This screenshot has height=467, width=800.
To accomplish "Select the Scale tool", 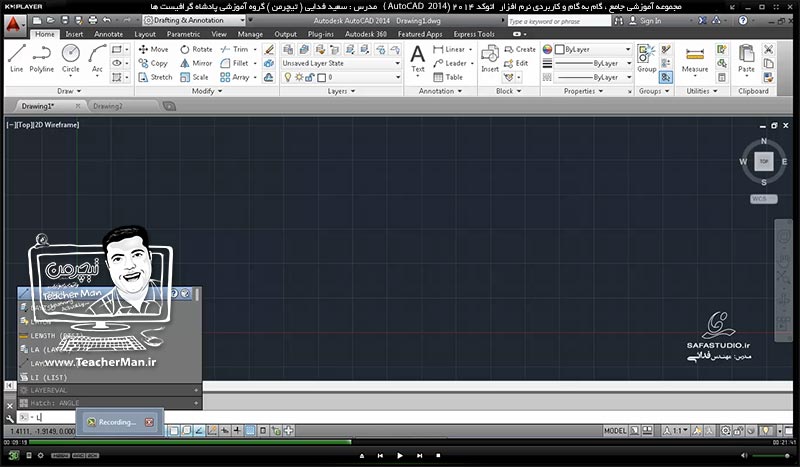I will click(194, 77).
